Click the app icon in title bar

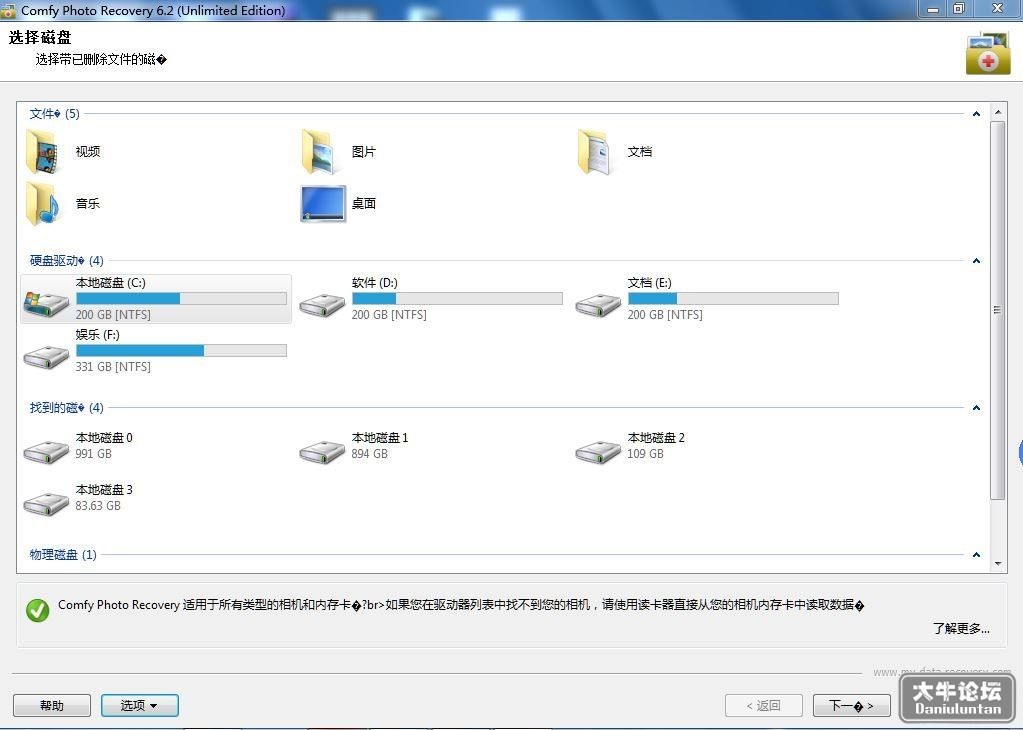click(x=8, y=10)
